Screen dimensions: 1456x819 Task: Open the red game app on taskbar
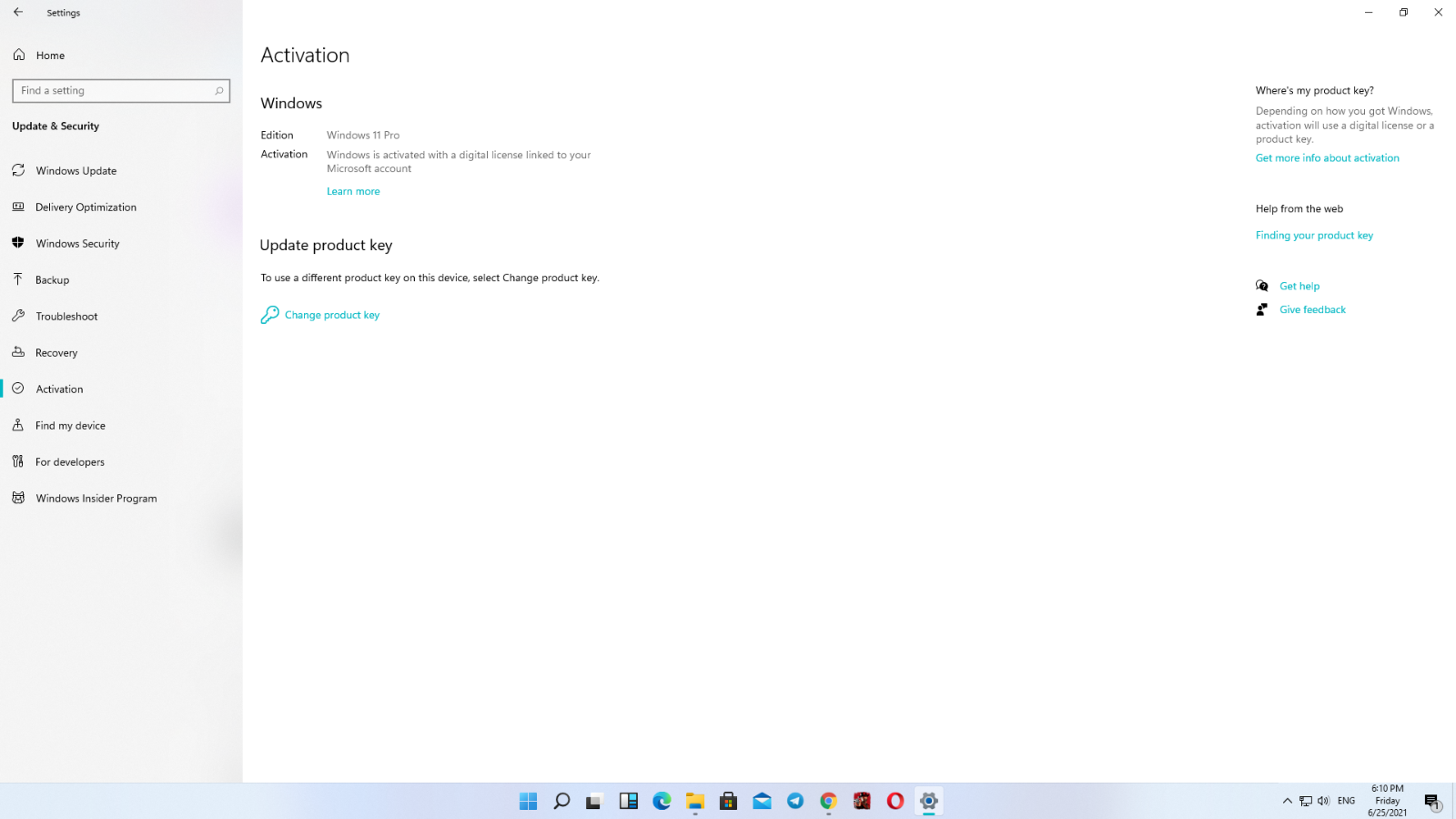pos(862,801)
